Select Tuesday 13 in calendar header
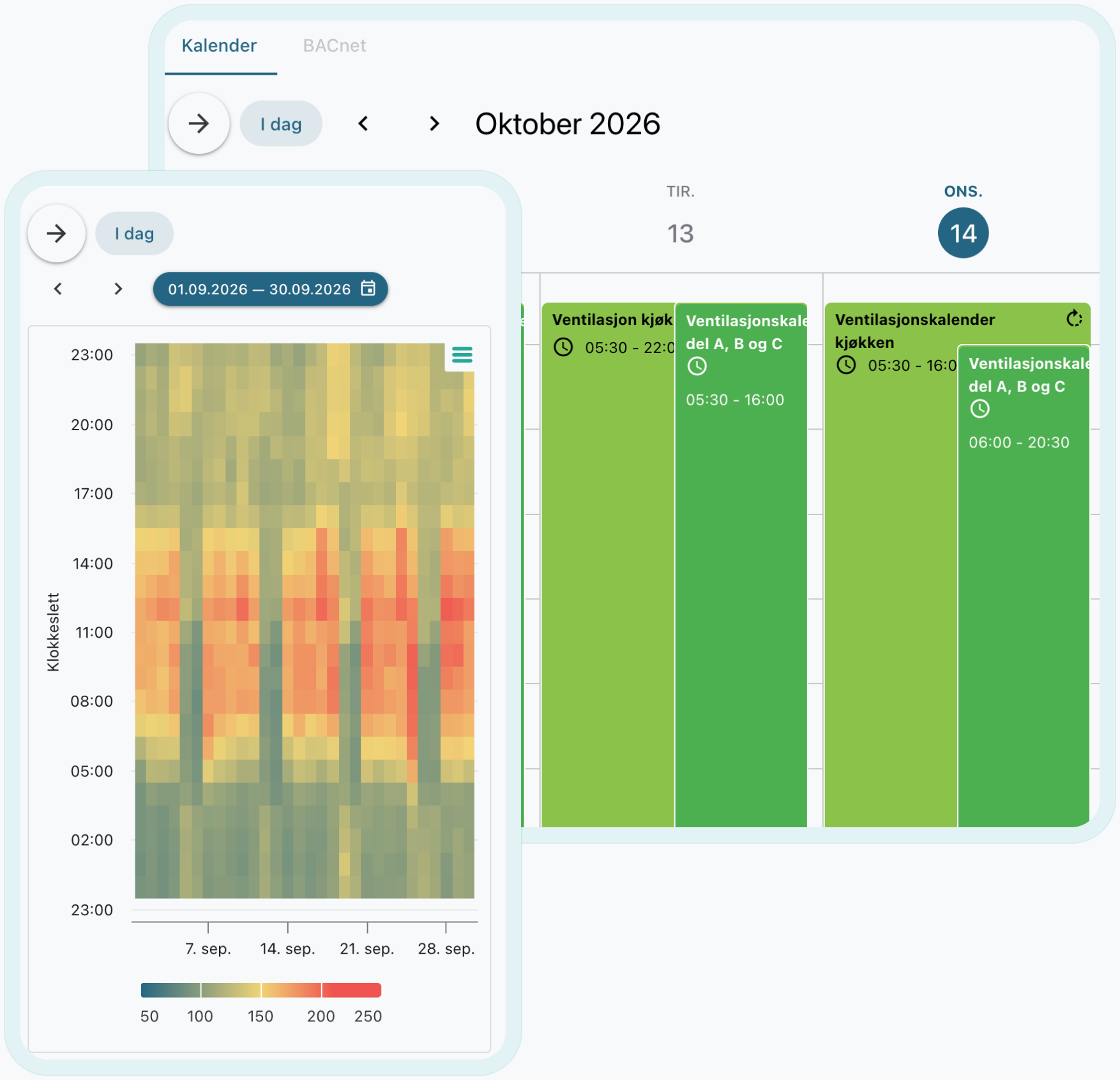 tap(681, 234)
